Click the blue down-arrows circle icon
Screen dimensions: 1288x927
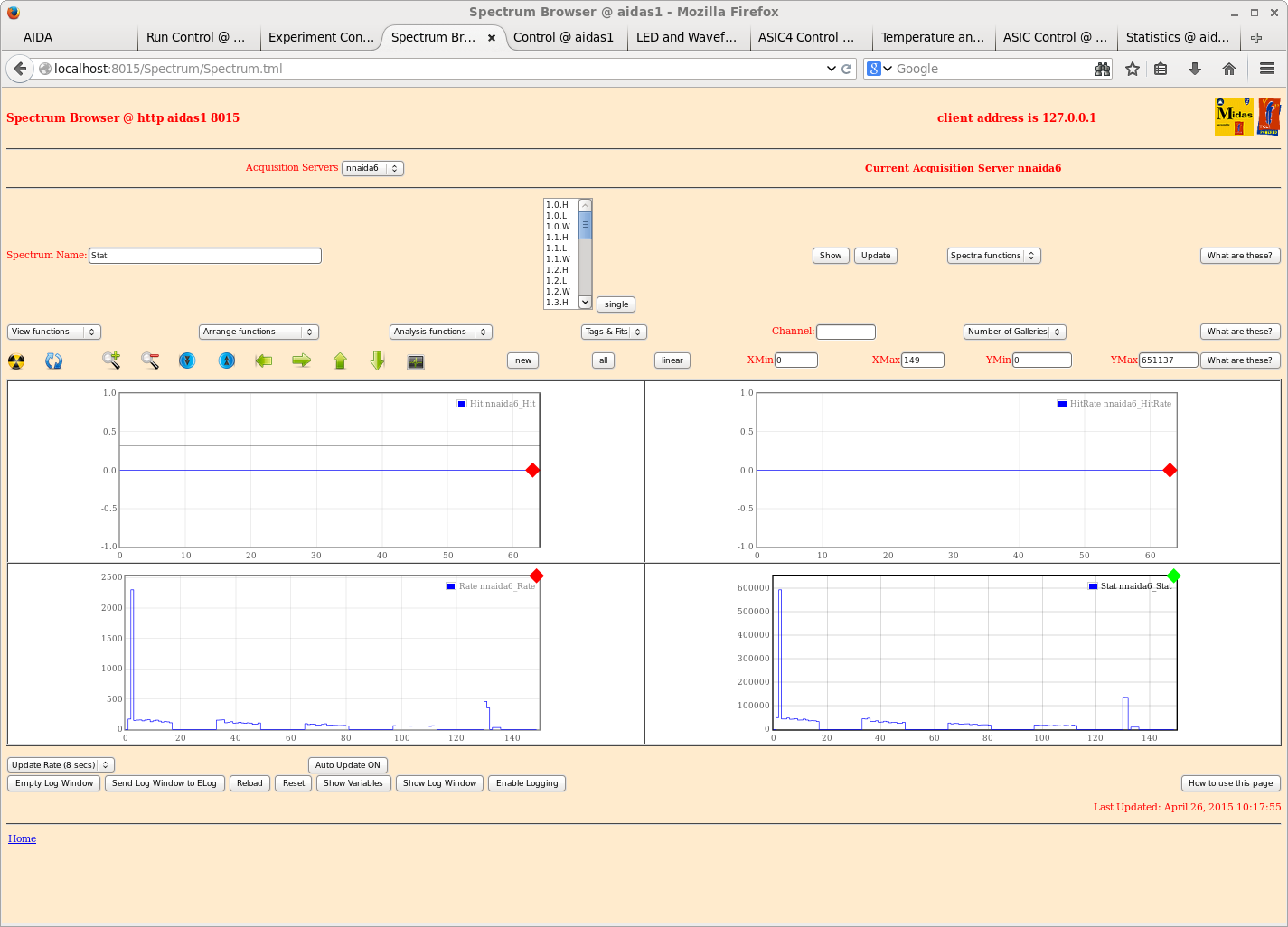(x=187, y=360)
